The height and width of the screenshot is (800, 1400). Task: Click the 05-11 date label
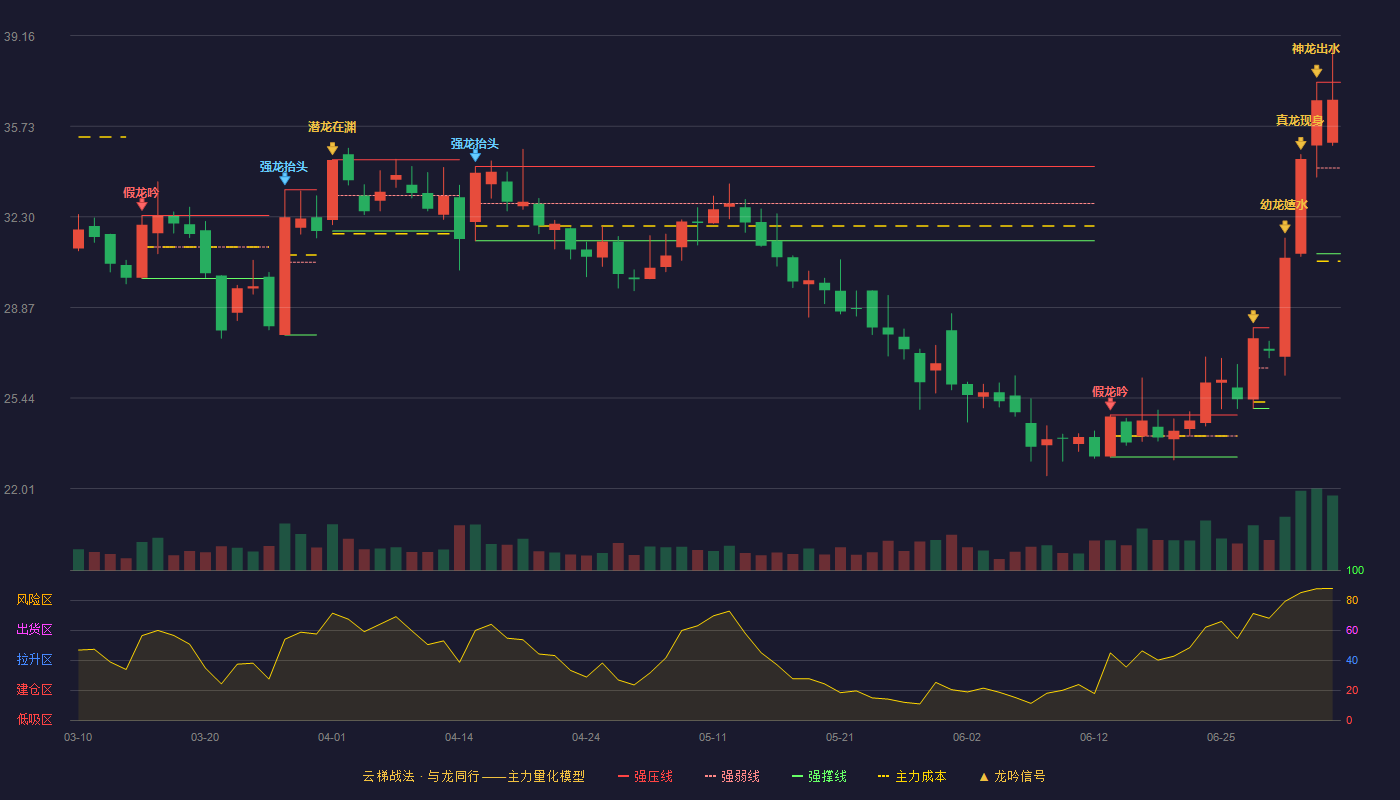click(x=713, y=737)
